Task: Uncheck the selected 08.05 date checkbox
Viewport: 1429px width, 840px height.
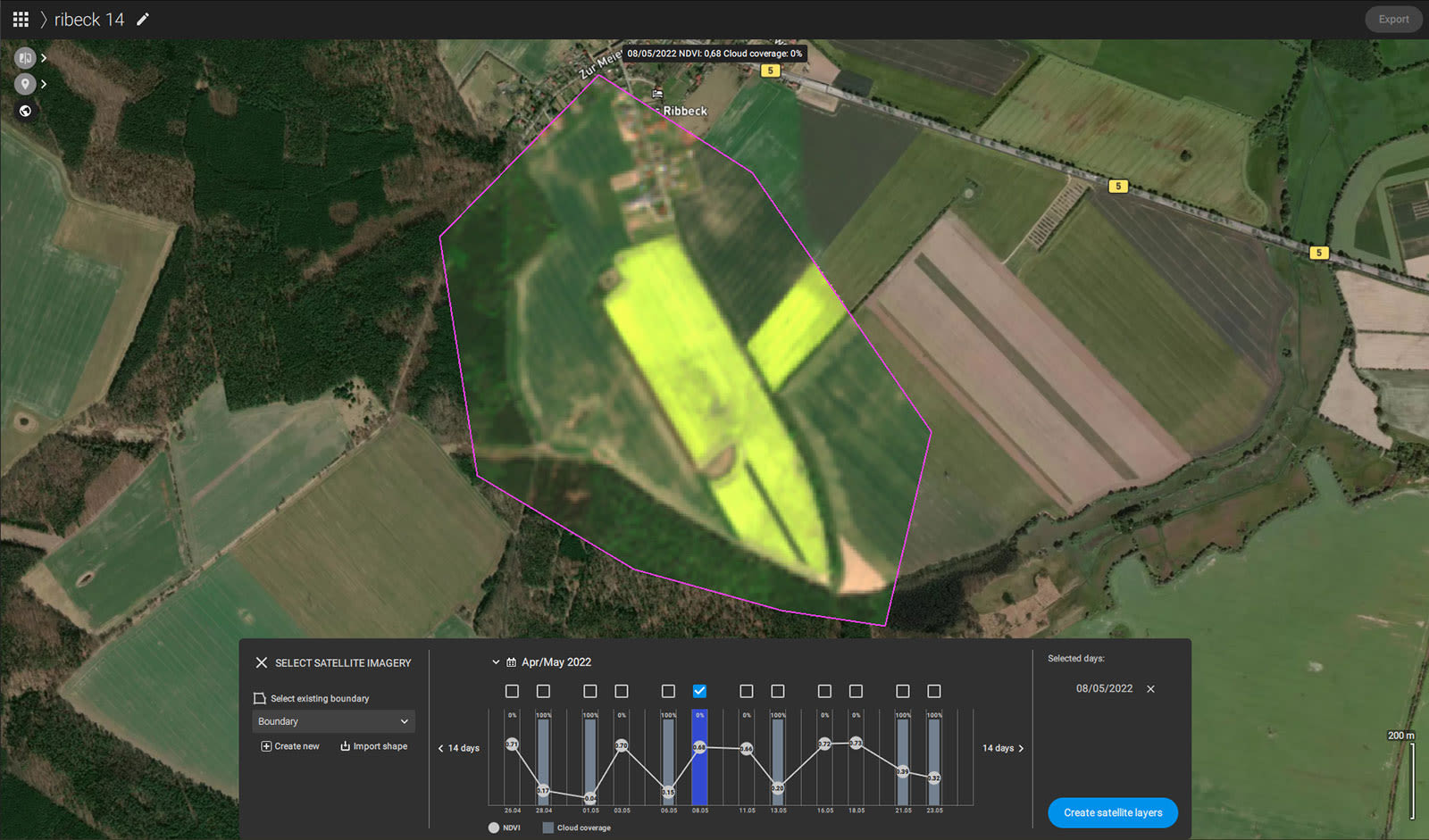Action: tap(700, 690)
